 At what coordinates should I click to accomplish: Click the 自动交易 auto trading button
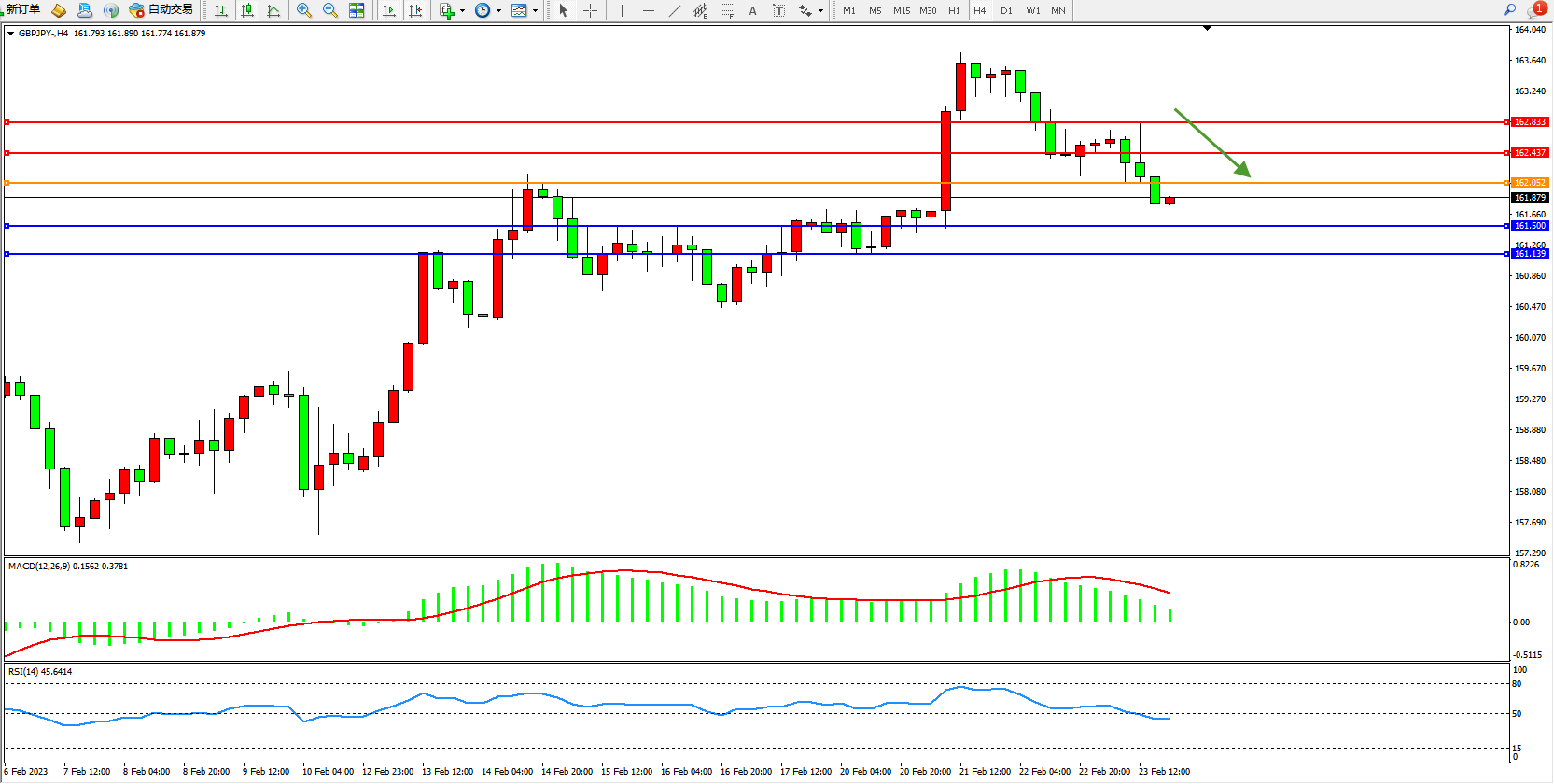[161, 9]
